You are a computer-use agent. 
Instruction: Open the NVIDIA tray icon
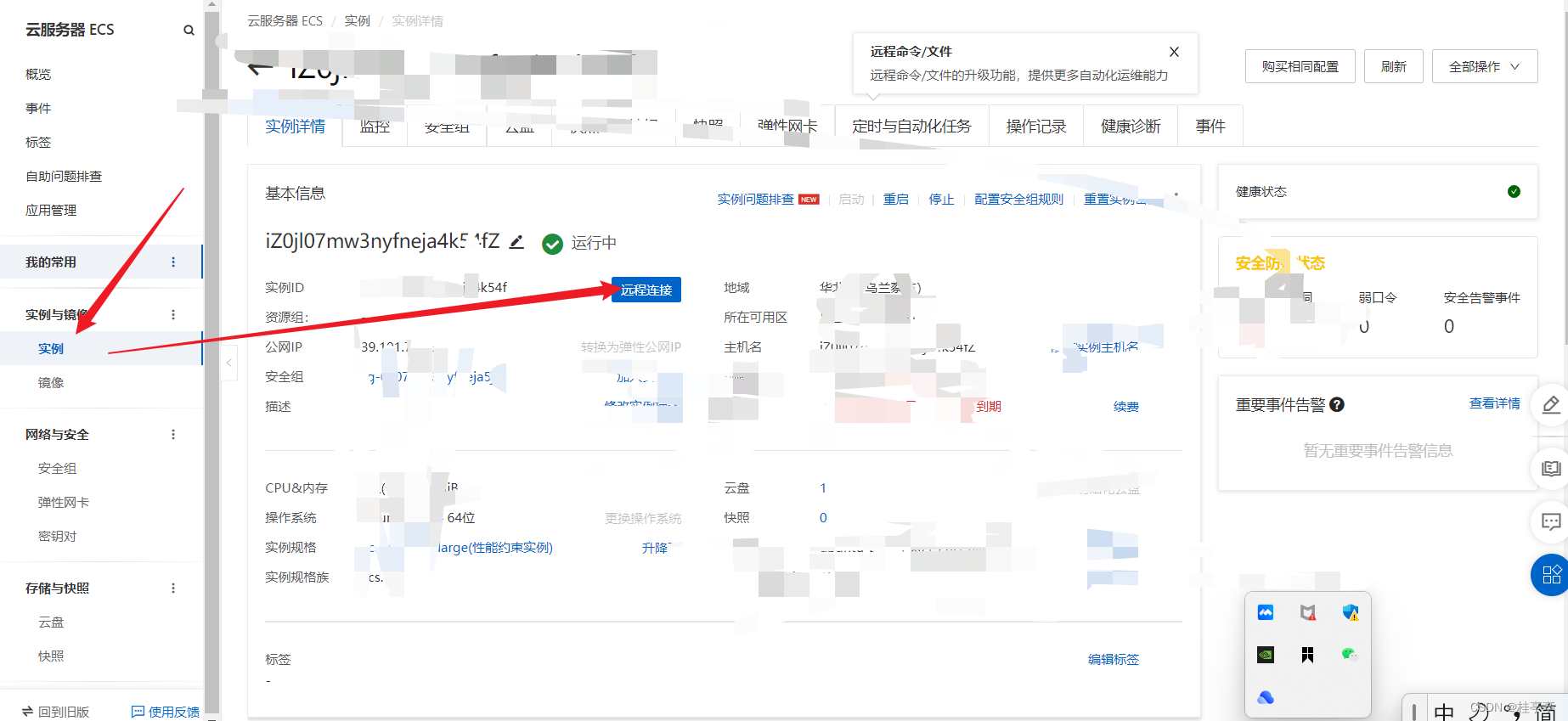tap(1266, 655)
